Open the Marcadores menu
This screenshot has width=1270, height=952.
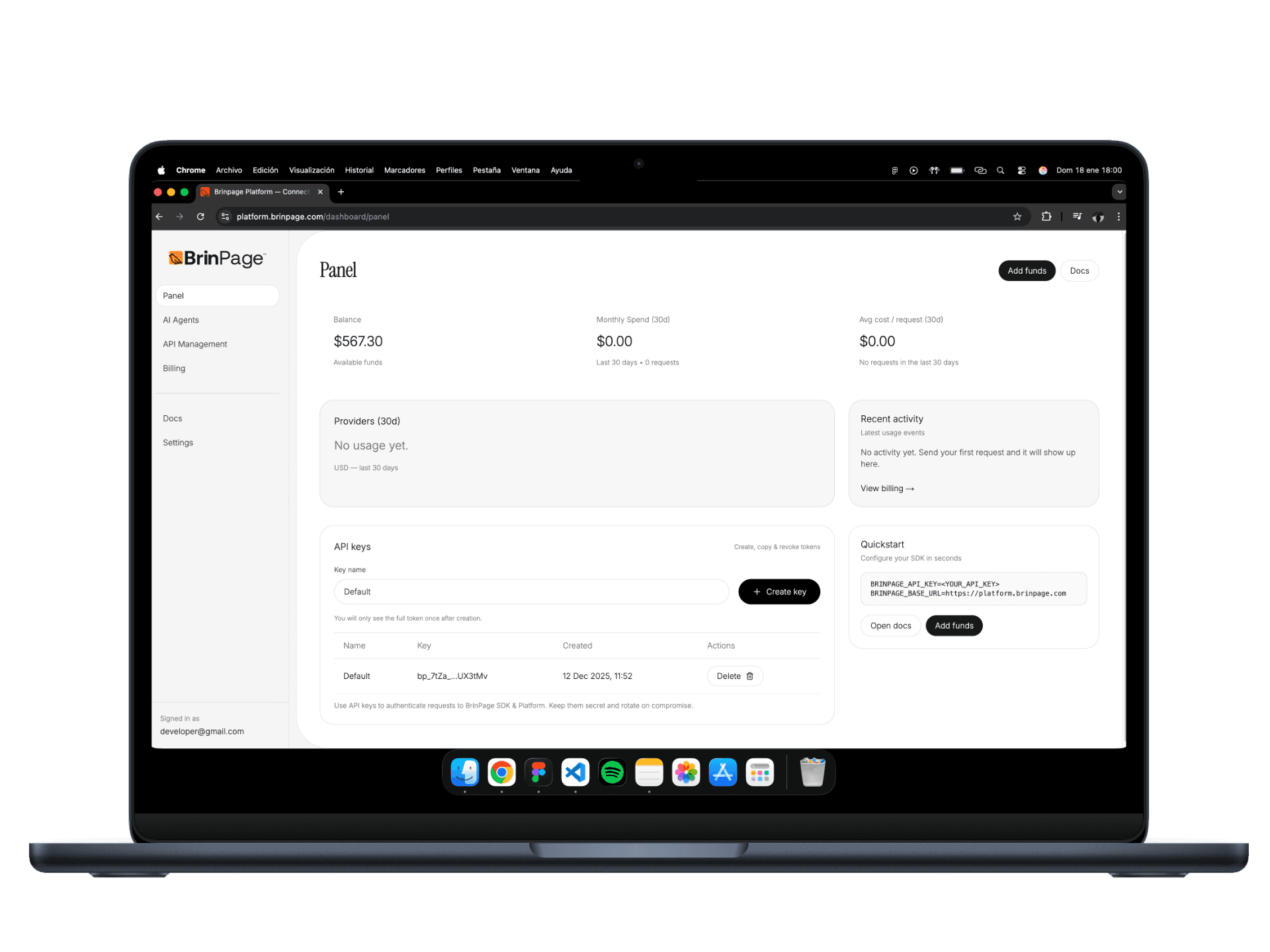tap(404, 171)
